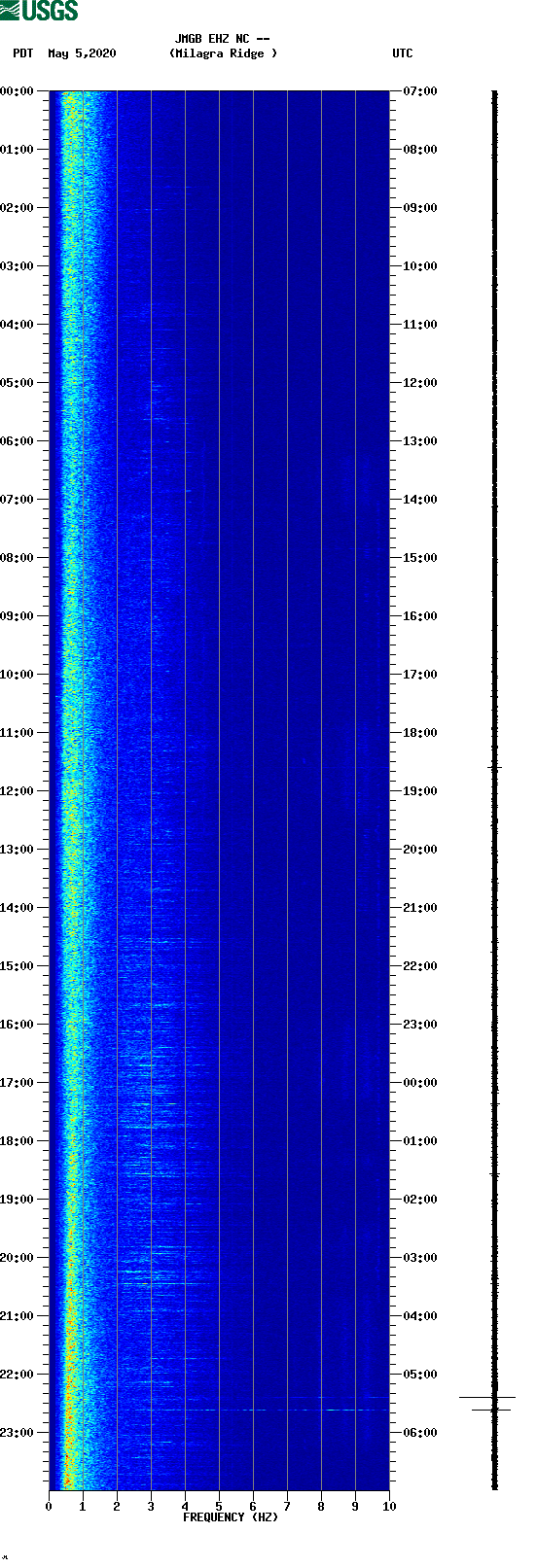Screen dimensions: 537x1568
Task: Click the 23:00 PDT time label
Action: coord(18,1433)
